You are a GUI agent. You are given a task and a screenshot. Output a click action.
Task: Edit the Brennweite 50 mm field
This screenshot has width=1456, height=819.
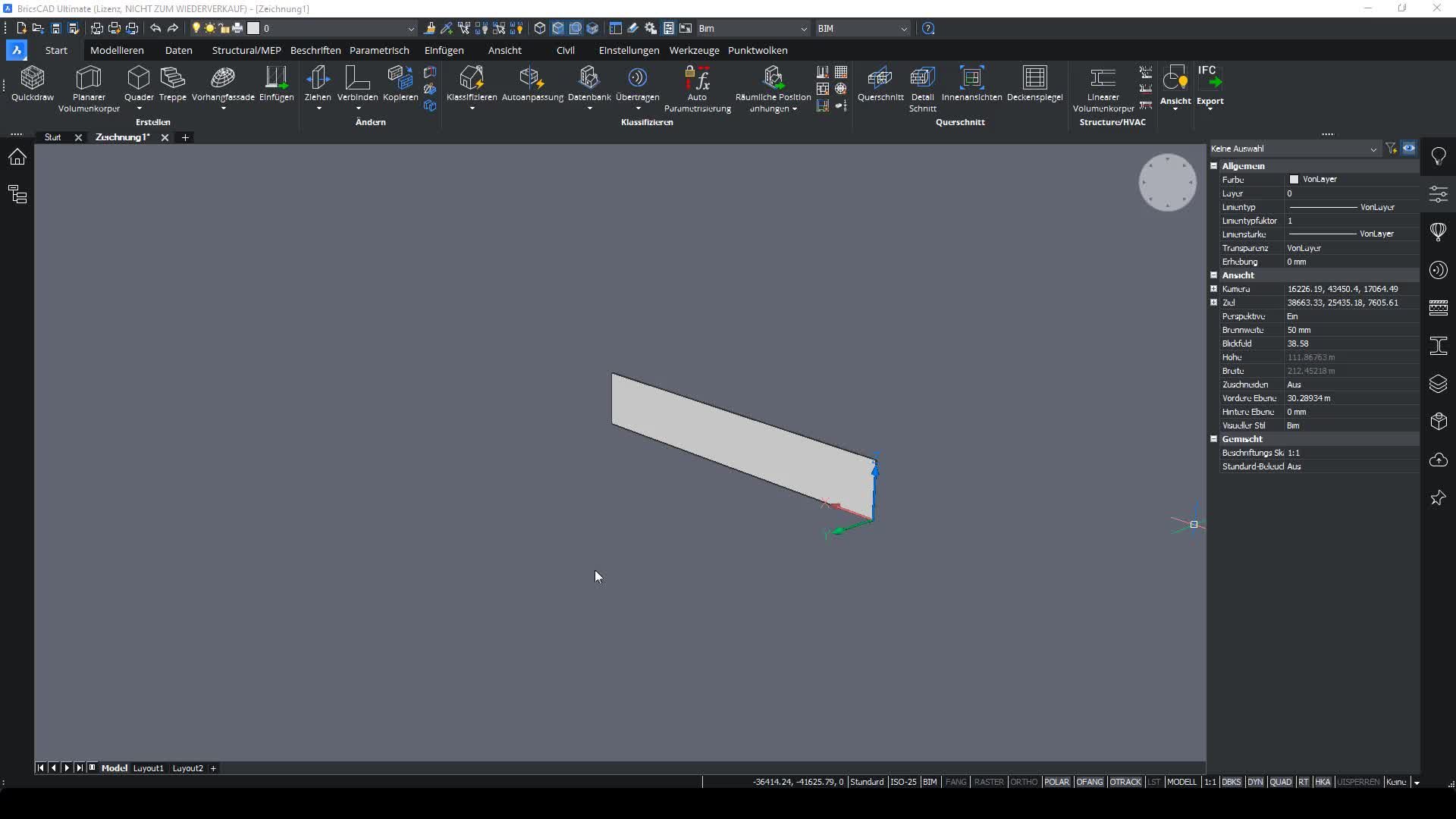[x=1351, y=330]
